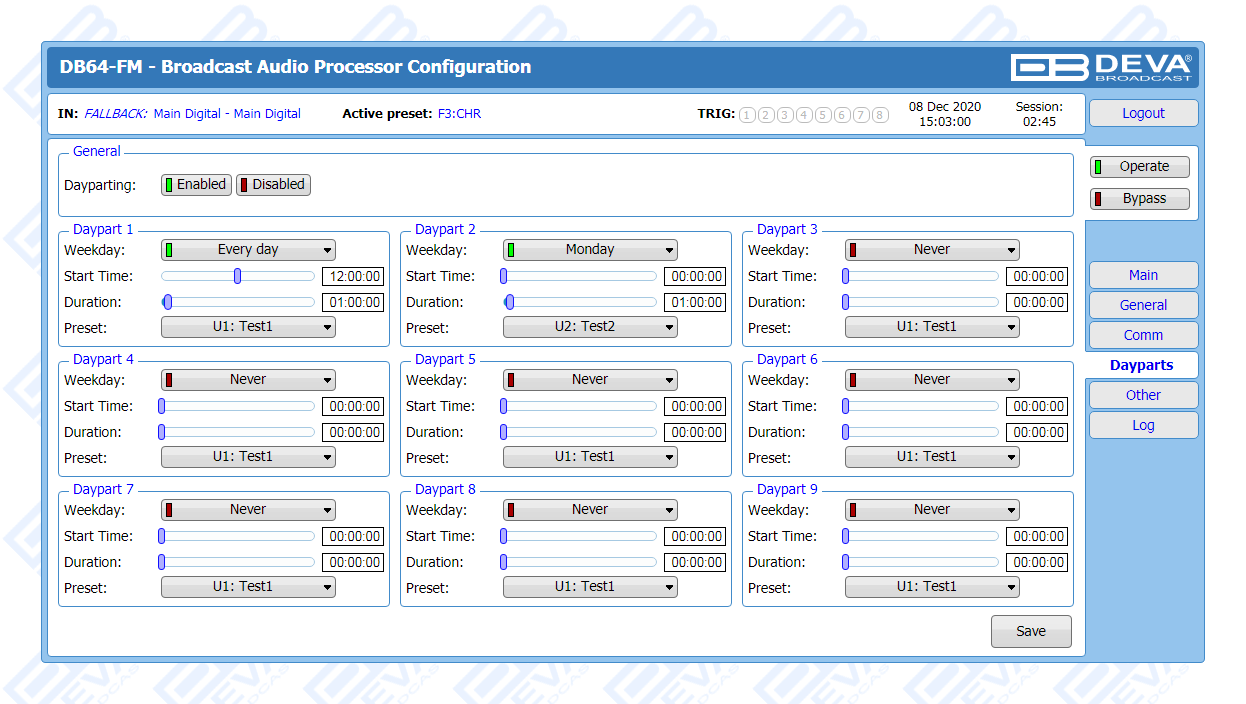This screenshot has width=1246, height=704.
Task: Click trigger indicator number 2
Action: coord(766,115)
